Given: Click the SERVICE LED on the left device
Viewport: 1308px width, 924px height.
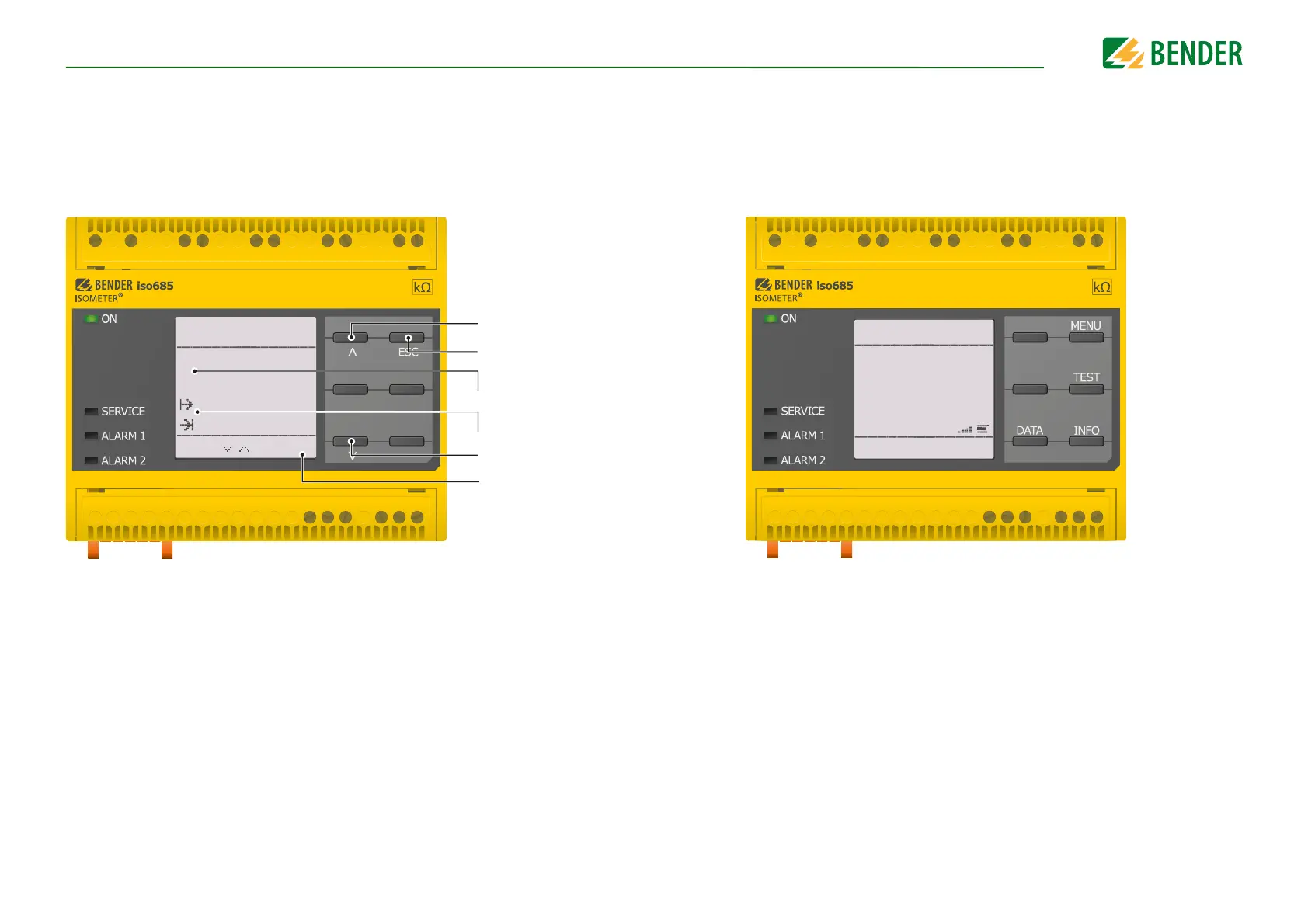Looking at the screenshot, I should (x=91, y=412).
